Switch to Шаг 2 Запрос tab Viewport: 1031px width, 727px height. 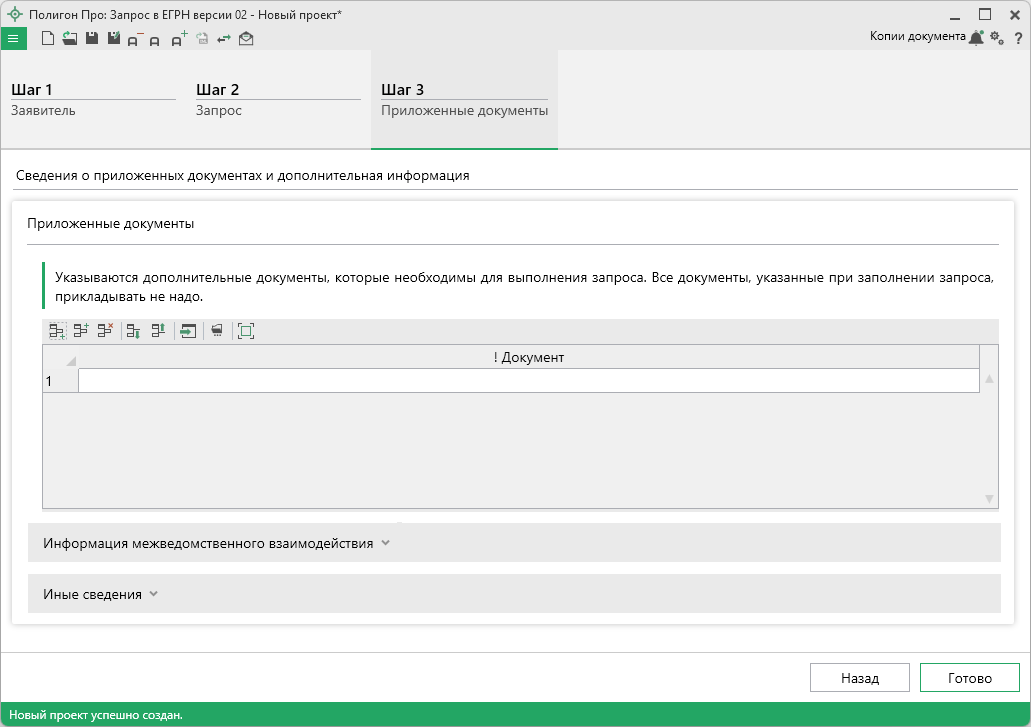click(277, 100)
